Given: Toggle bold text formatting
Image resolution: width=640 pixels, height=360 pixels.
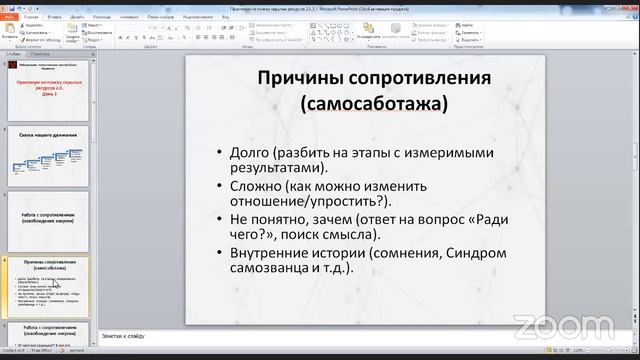Looking at the screenshot, I should pyautogui.click(x=120, y=38).
